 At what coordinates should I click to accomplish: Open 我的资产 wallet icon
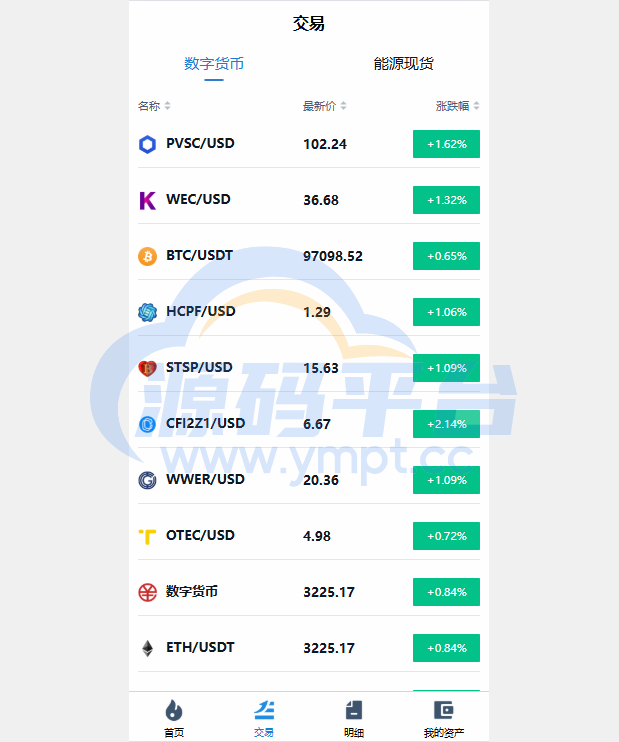point(443,710)
